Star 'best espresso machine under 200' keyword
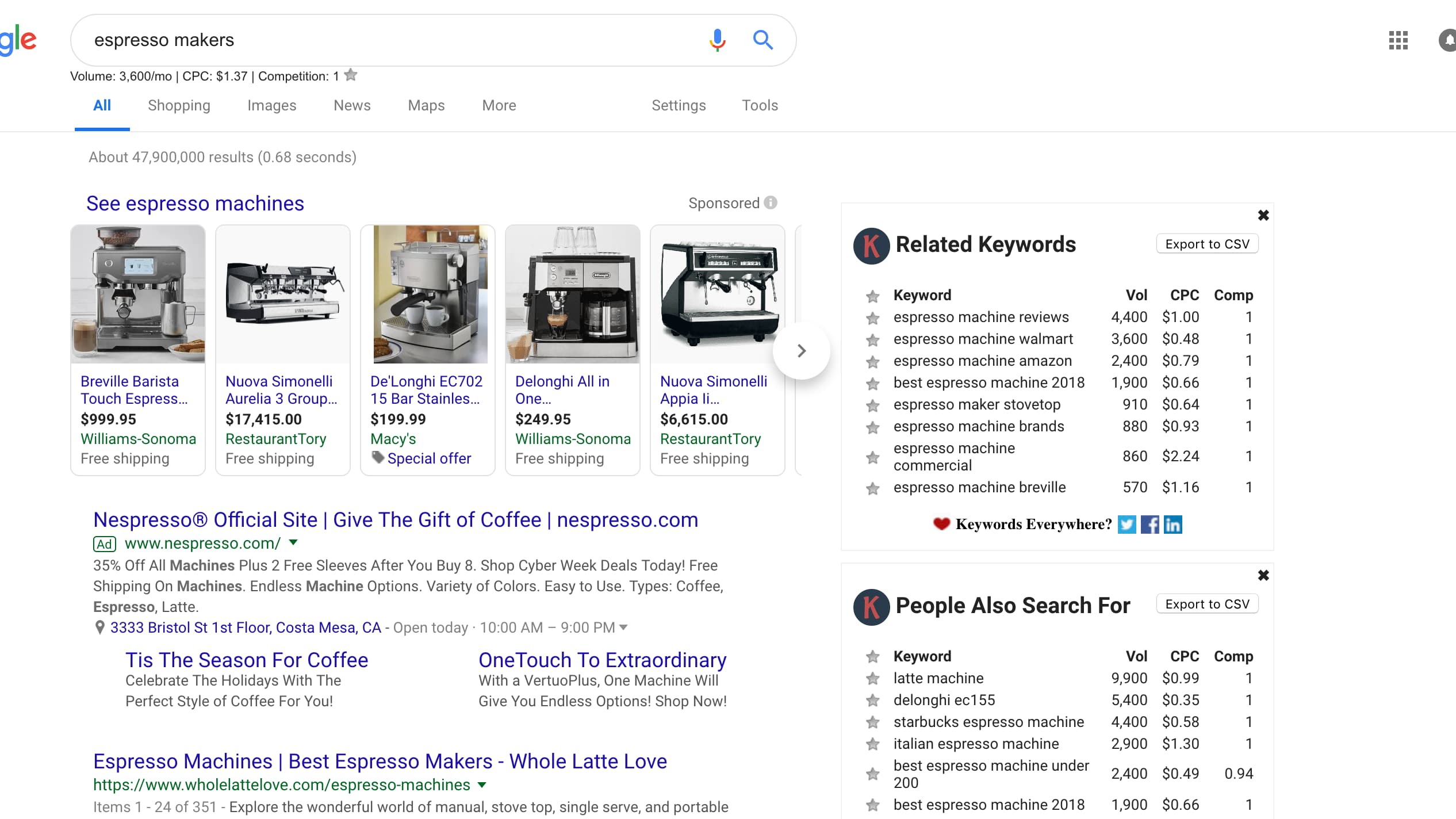Screen dimensions: 1456x819 pyautogui.click(x=872, y=774)
